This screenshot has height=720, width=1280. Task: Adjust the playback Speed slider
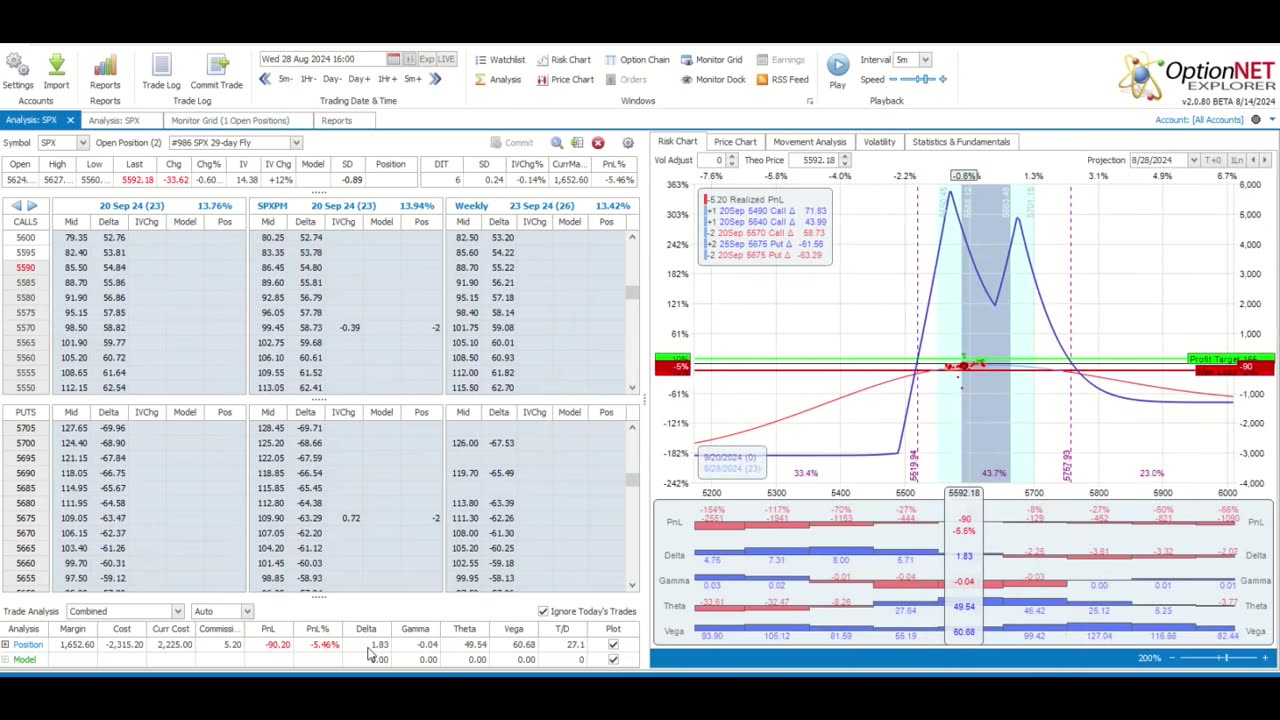coord(920,79)
